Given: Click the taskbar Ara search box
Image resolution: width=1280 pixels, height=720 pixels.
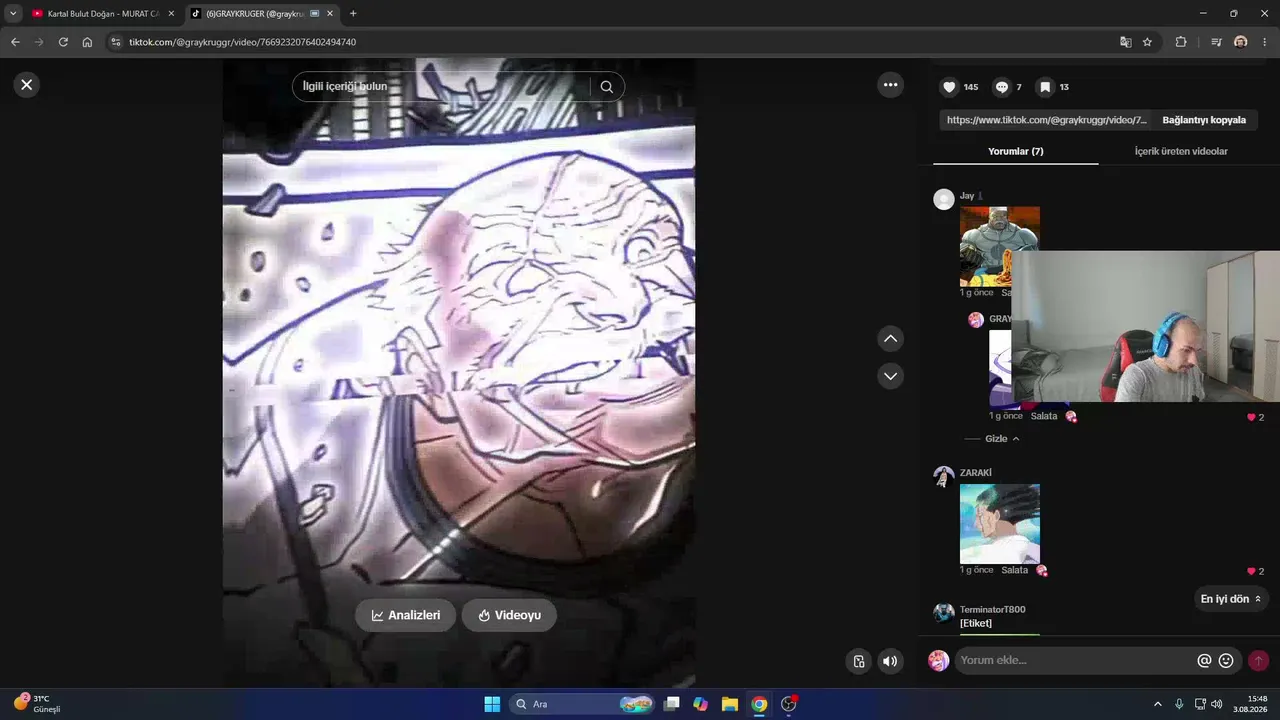Looking at the screenshot, I should 582,704.
